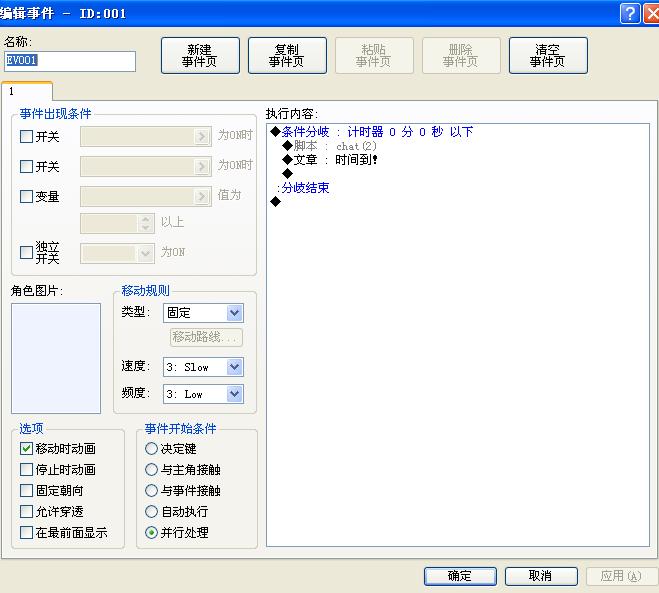Image resolution: width=659 pixels, height=593 pixels.
Task: Click 清空事件页 button
Action: tap(548, 55)
